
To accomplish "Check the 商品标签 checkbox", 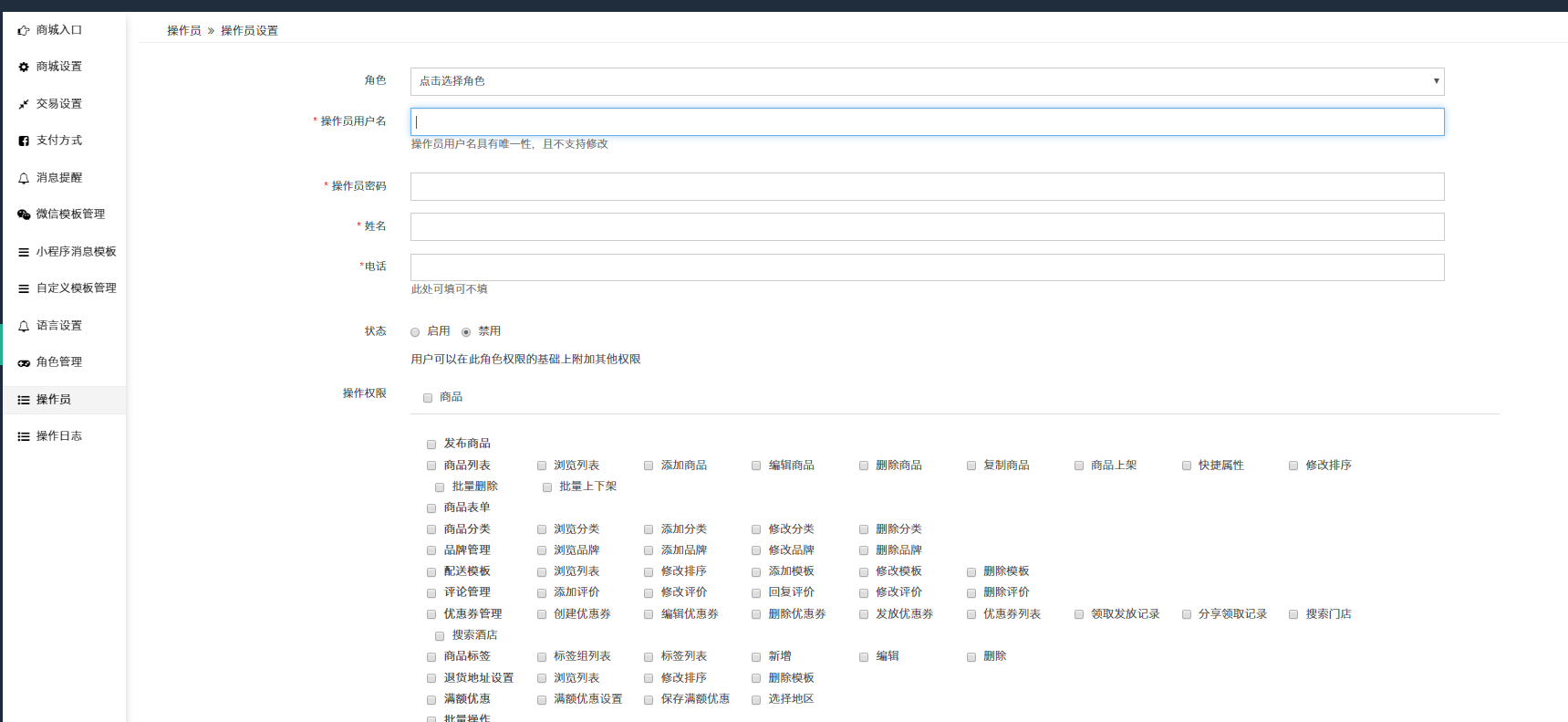I will (431, 657).
